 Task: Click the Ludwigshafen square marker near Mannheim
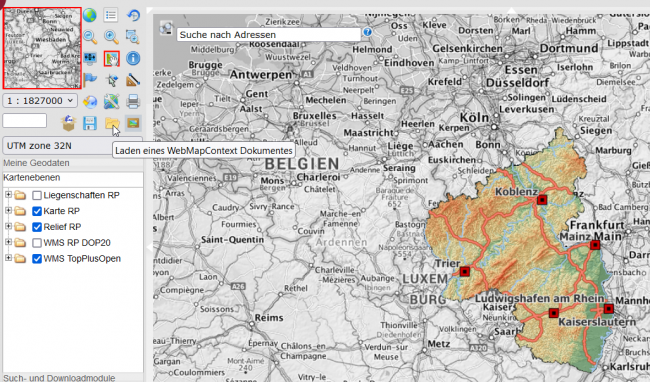[608, 309]
